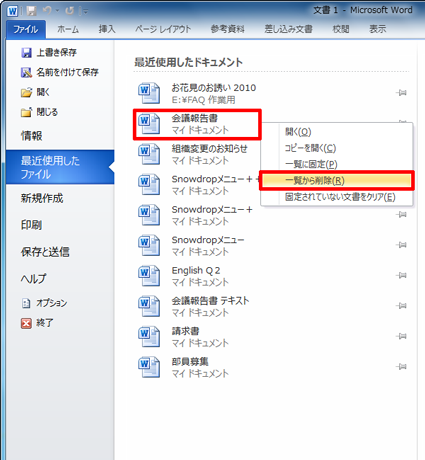
Task: Choose コピーを開く(C) from context menu
Action: click(337, 148)
